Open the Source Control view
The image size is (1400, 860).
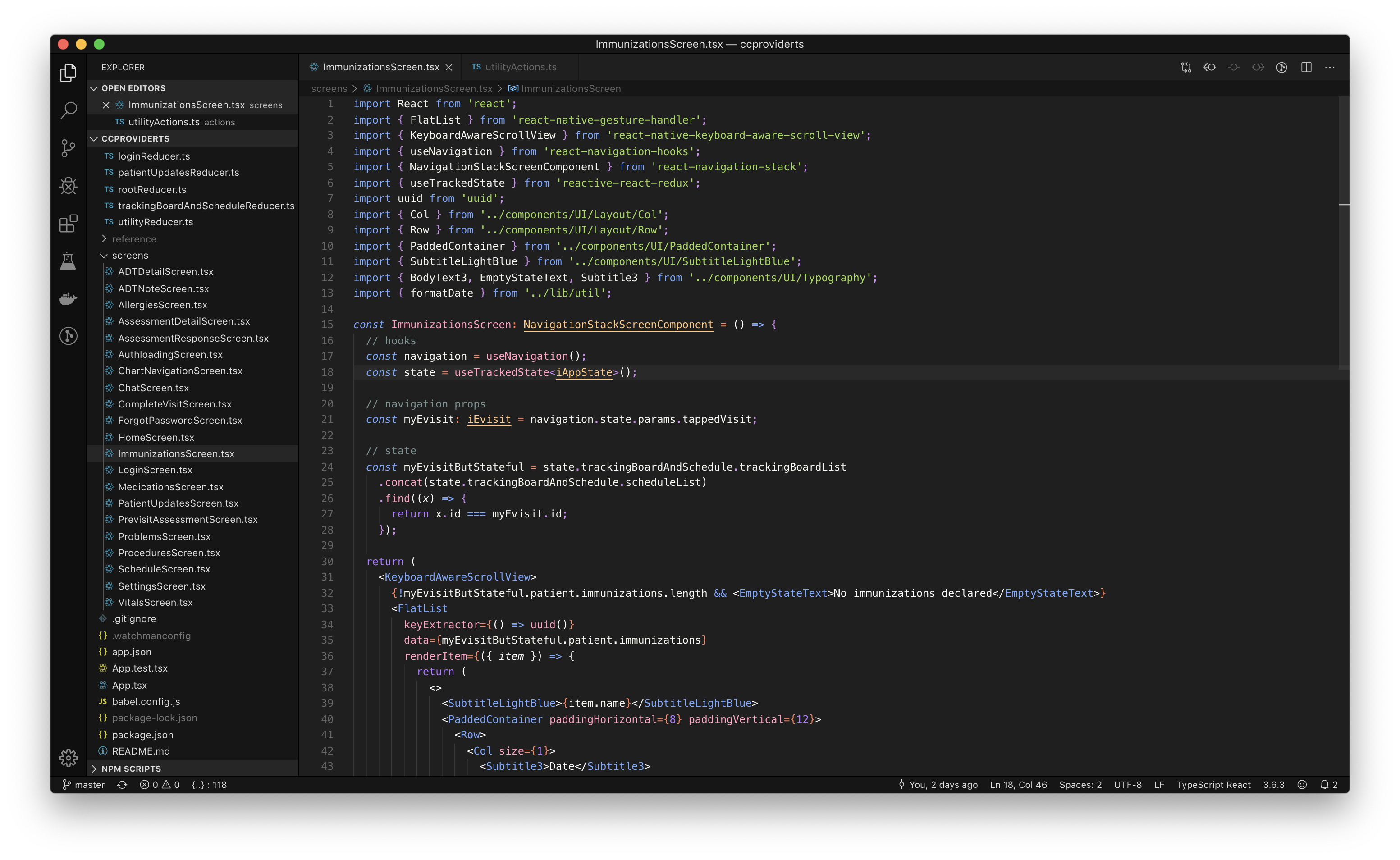click(x=68, y=148)
